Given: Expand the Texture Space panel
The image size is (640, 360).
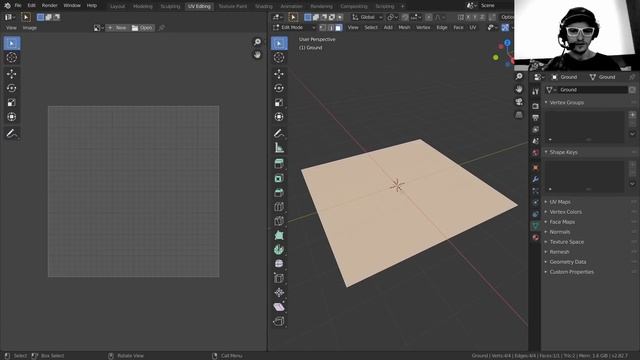Looking at the screenshot, I should tap(566, 242).
